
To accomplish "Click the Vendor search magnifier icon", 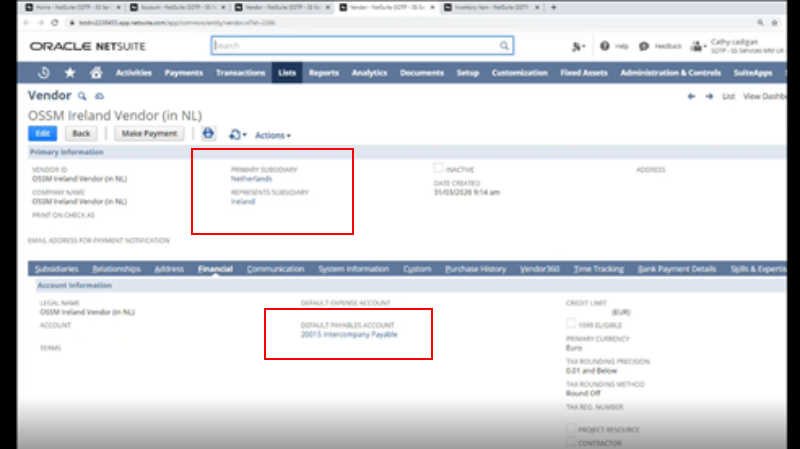I will 82,96.
